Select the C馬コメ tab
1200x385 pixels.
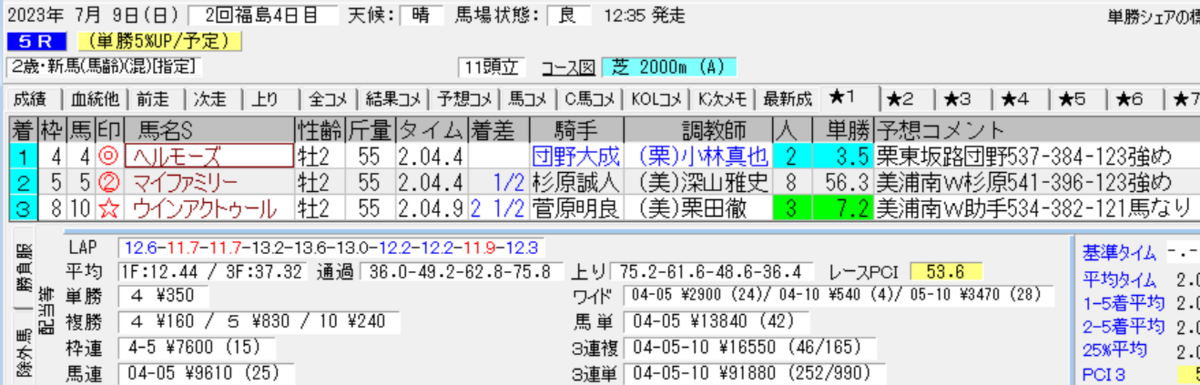(590, 99)
